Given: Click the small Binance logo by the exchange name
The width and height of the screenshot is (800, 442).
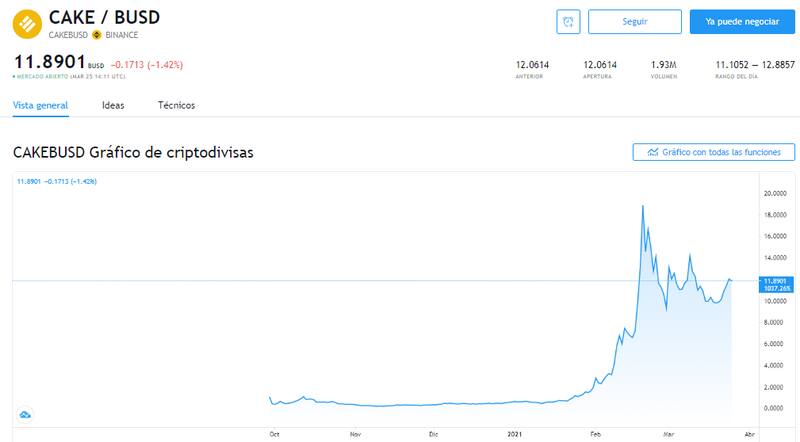Looking at the screenshot, I should pos(97,34).
